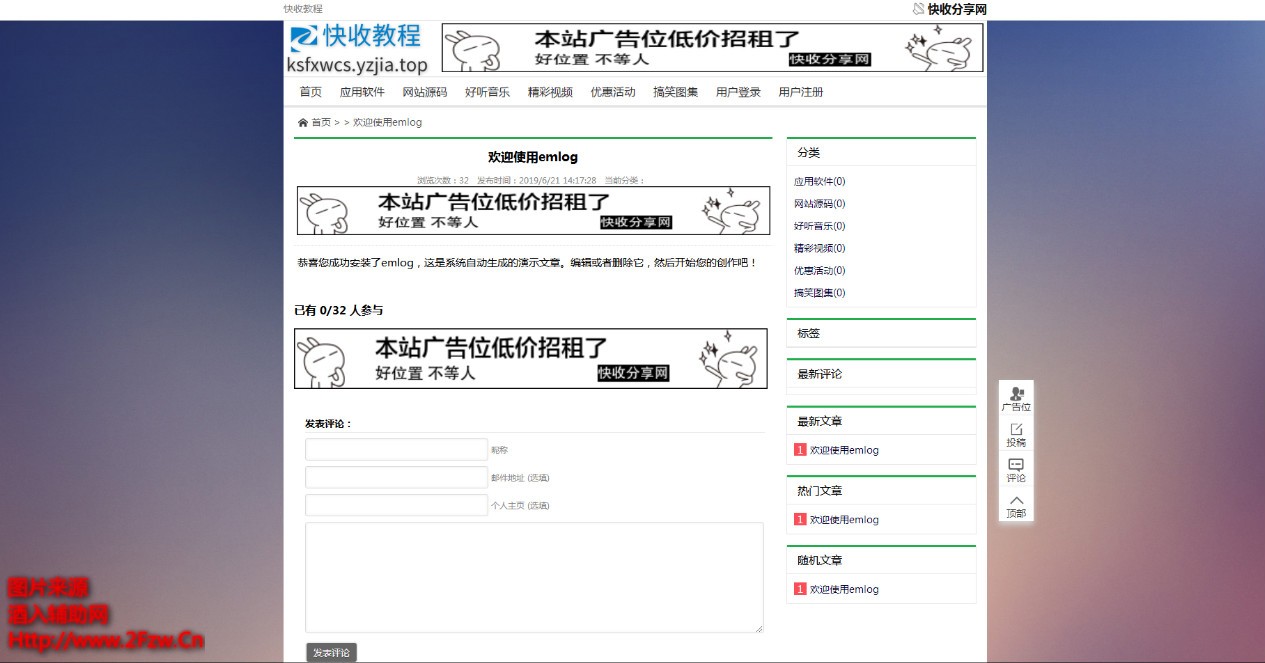Open the 用户登录 menu item
Image resolution: width=1265 pixels, height=663 pixels.
[738, 92]
